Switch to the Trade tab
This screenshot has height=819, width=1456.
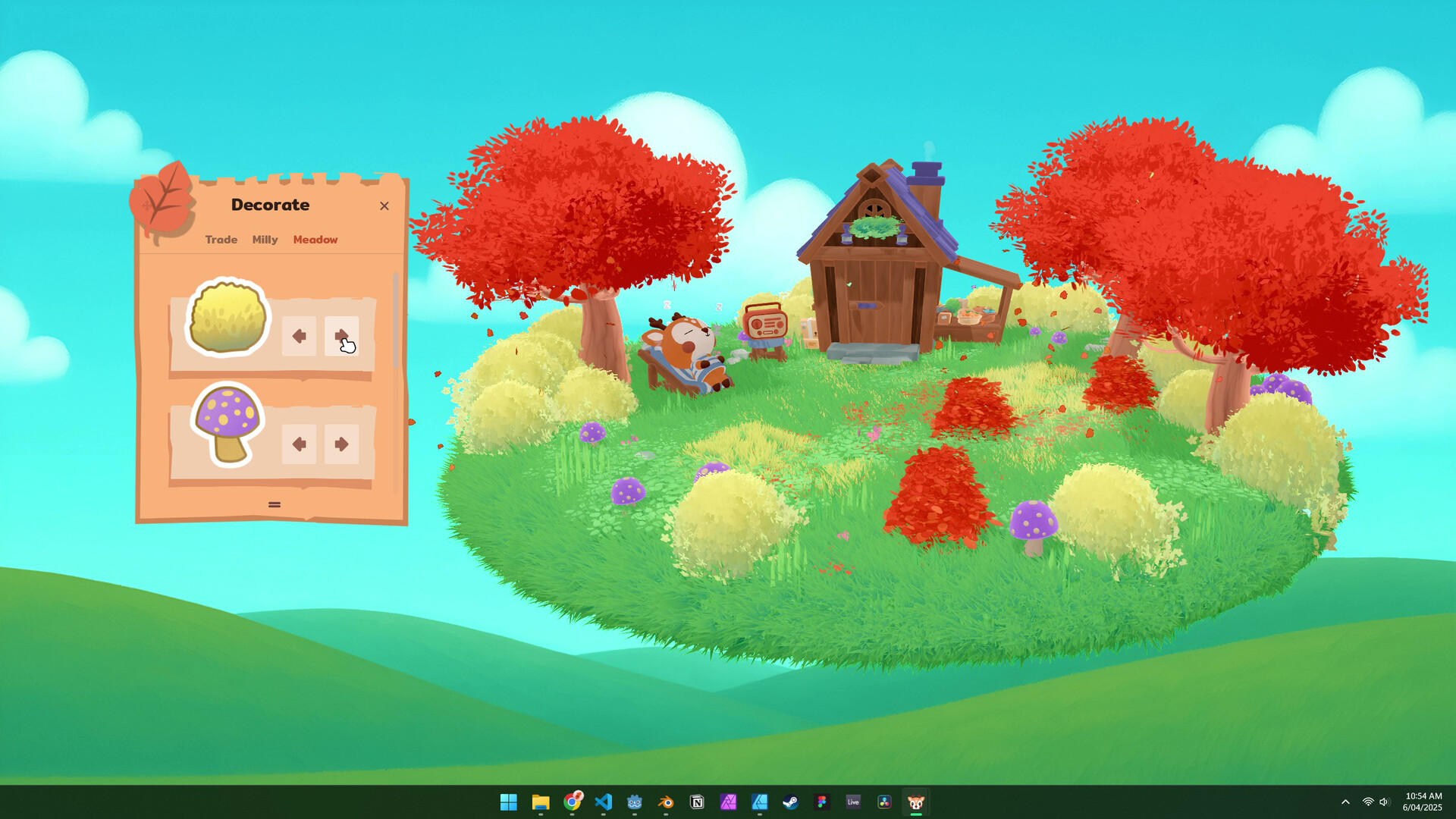(x=221, y=240)
